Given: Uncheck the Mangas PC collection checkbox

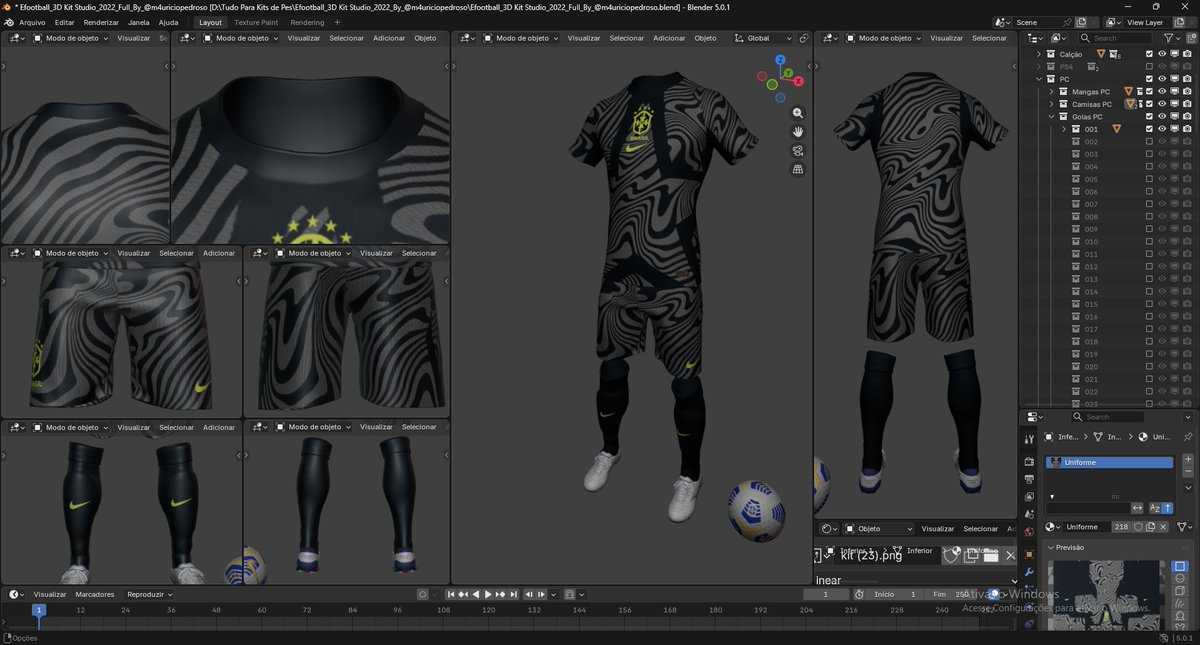Looking at the screenshot, I should coord(1149,92).
